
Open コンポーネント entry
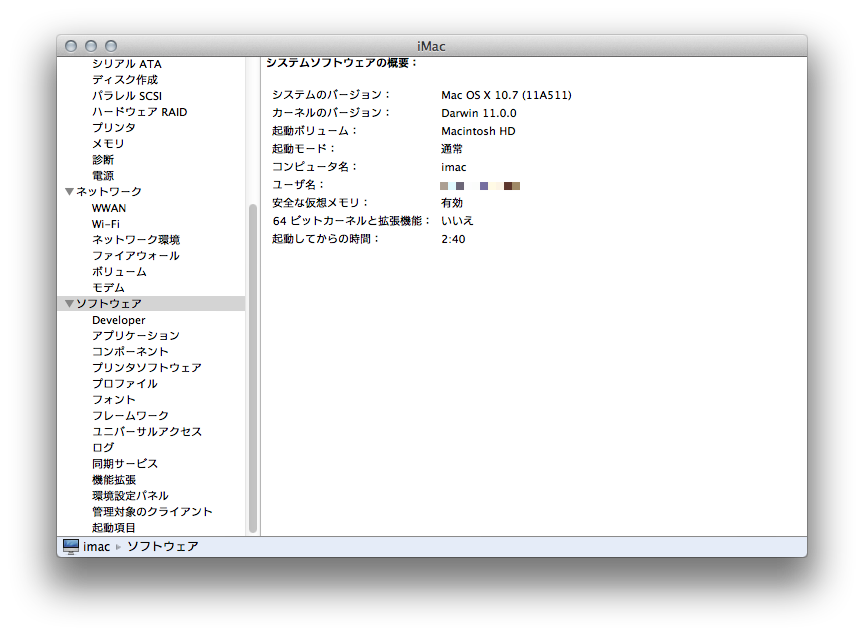click(x=130, y=352)
